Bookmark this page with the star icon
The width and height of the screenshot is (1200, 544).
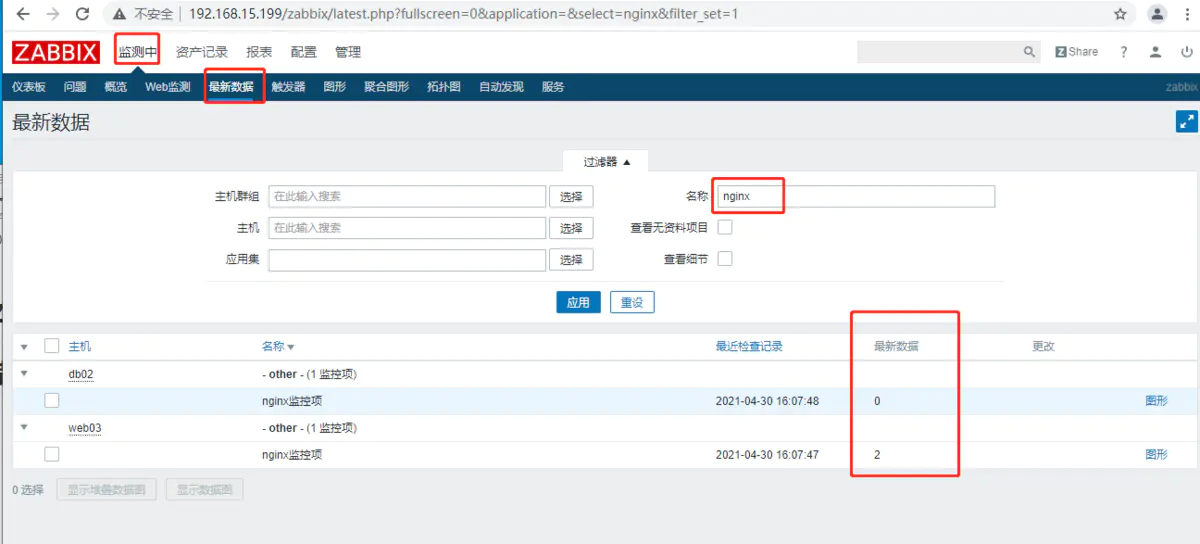coord(1120,15)
